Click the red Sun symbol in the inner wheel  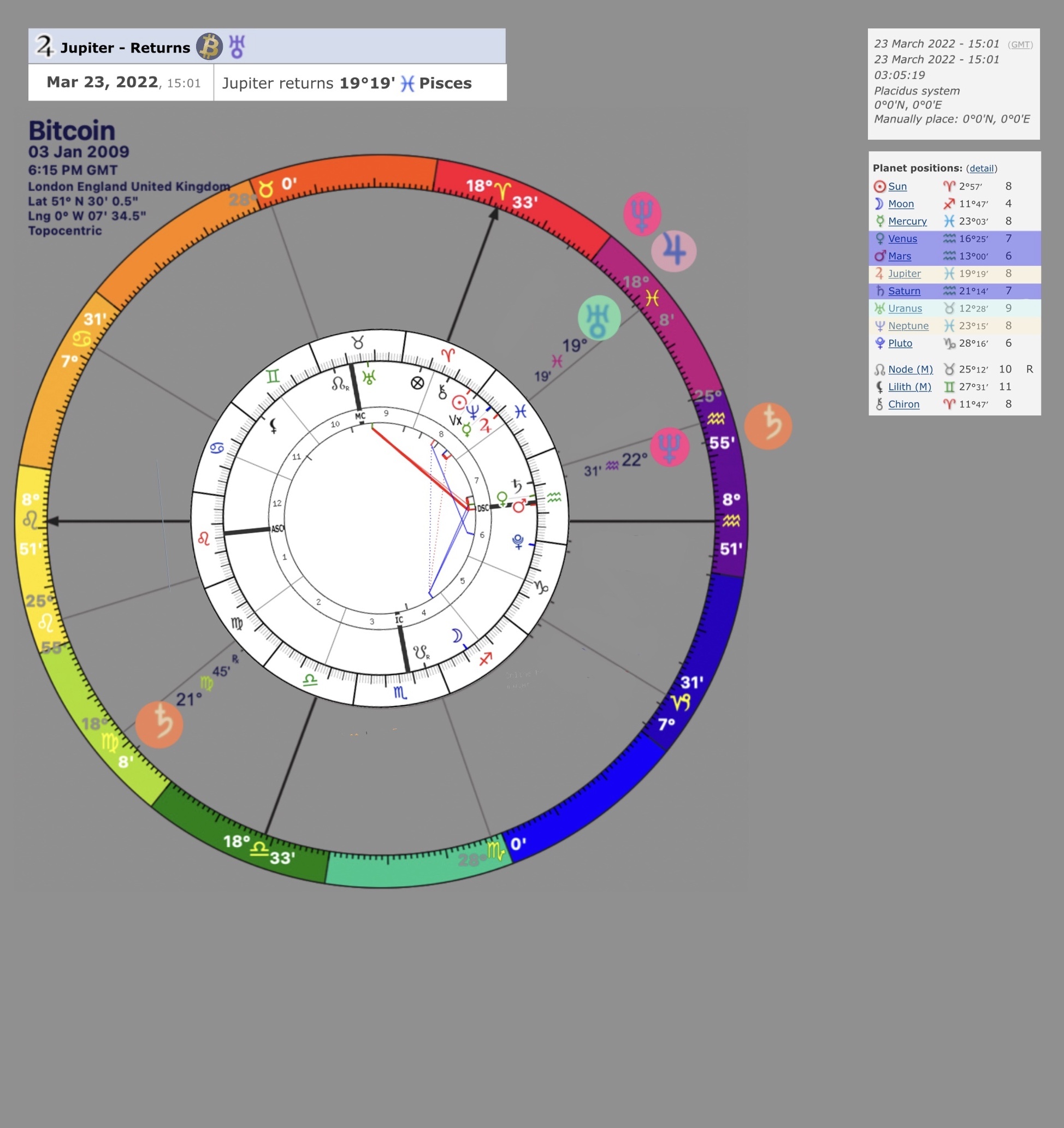(x=459, y=403)
